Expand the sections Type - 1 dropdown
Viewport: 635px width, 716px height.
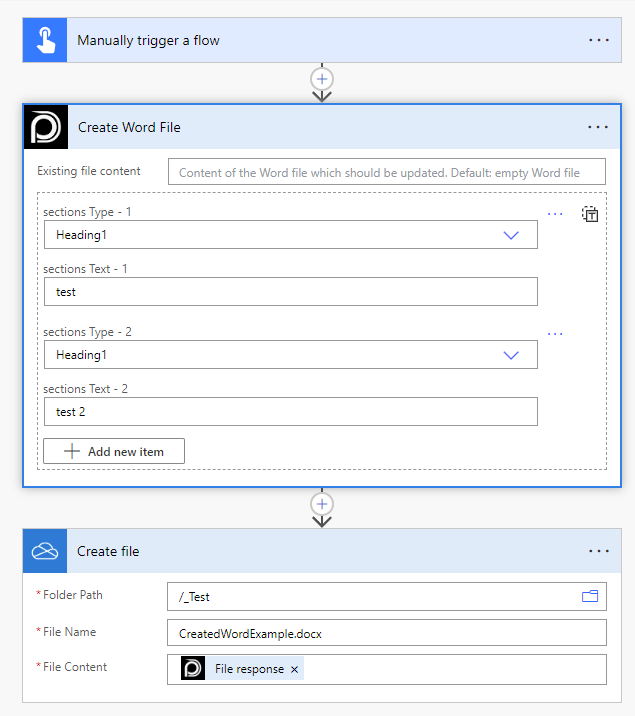pos(511,235)
